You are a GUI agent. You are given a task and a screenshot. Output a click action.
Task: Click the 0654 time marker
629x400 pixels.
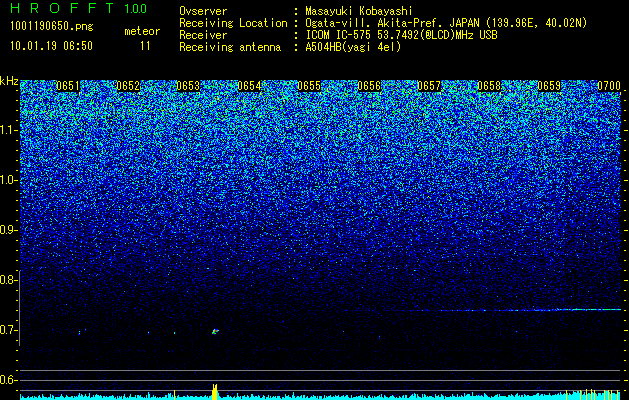249,86
